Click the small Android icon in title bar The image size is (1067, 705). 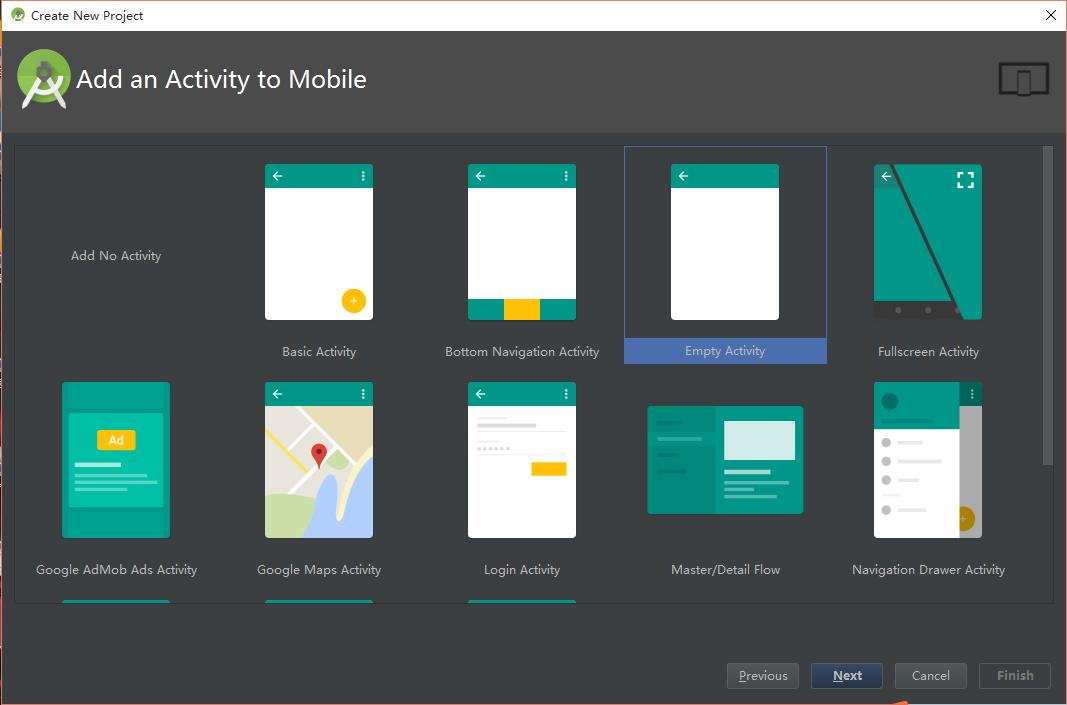17,15
